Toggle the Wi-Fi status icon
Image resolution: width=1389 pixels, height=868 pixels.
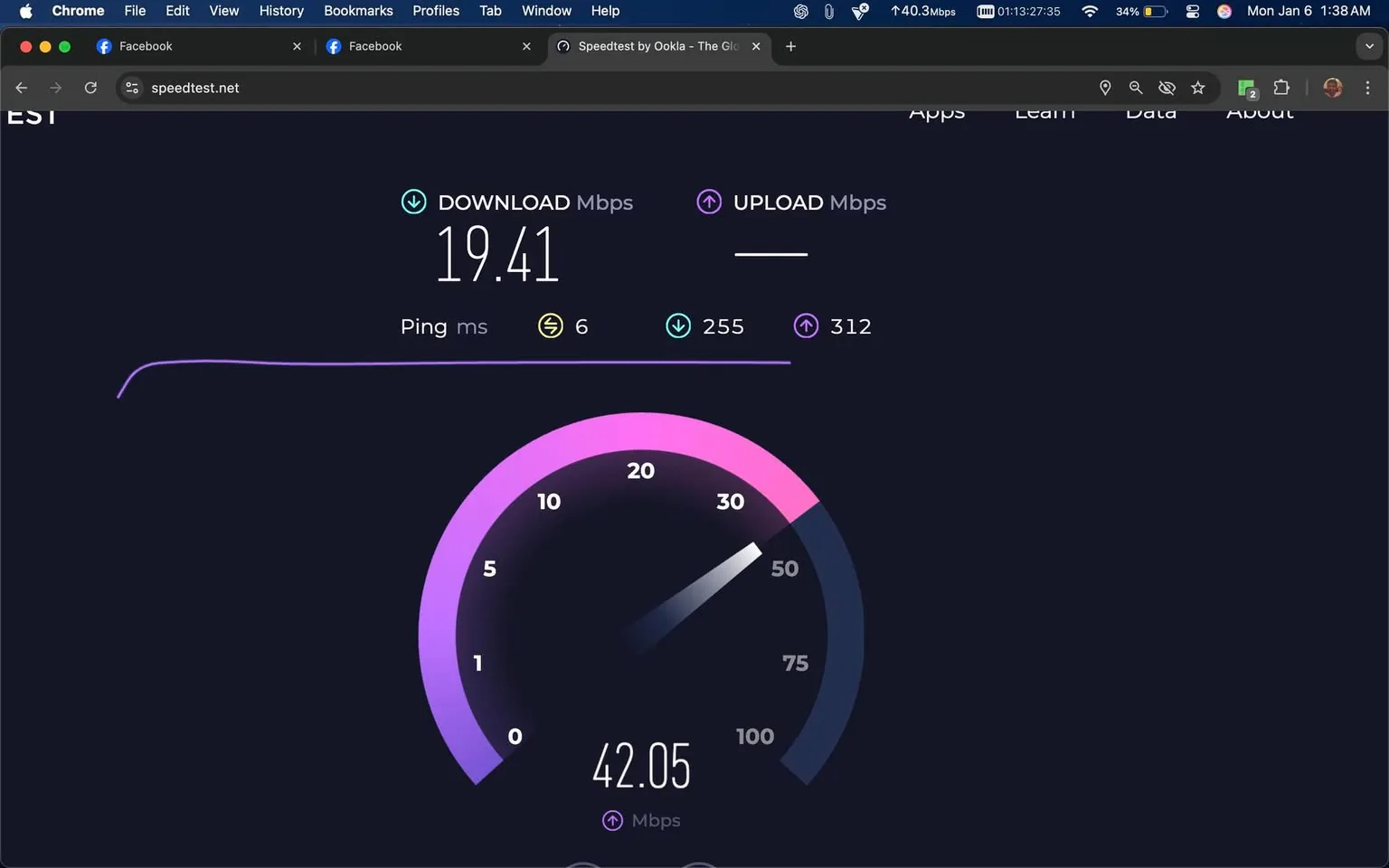pos(1090,12)
